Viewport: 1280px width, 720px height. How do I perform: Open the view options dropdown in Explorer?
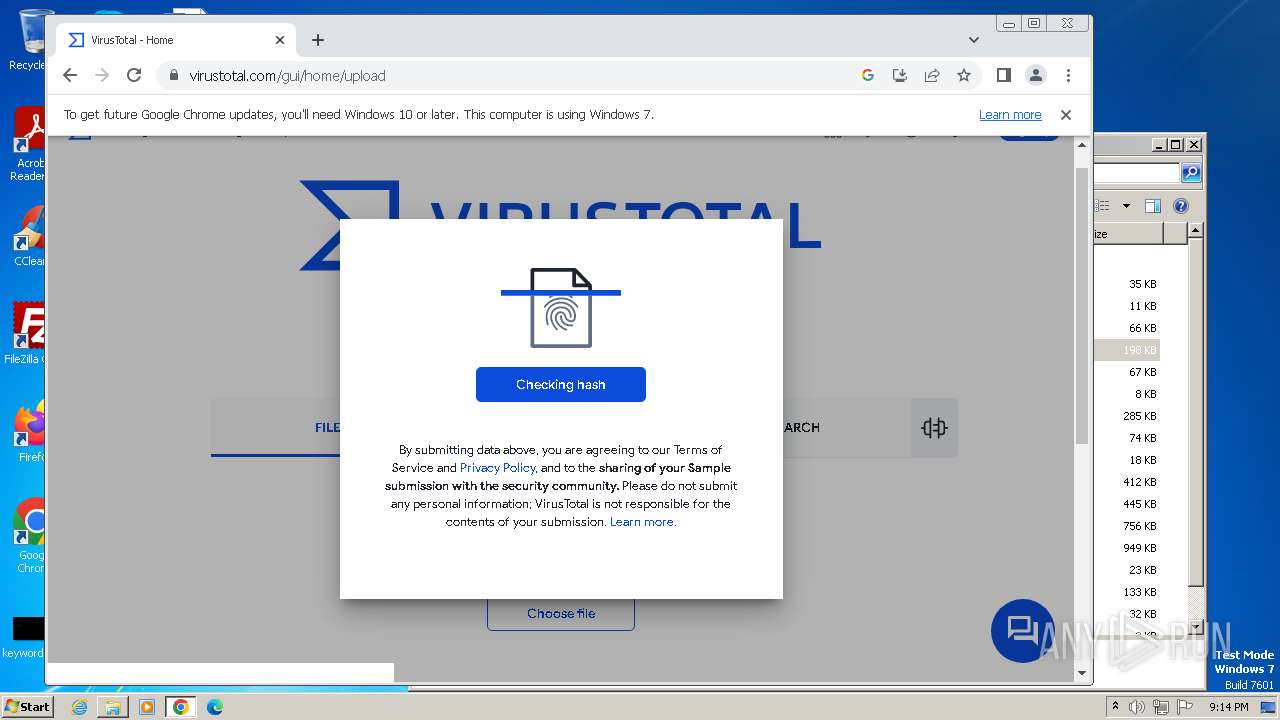click(x=1126, y=206)
